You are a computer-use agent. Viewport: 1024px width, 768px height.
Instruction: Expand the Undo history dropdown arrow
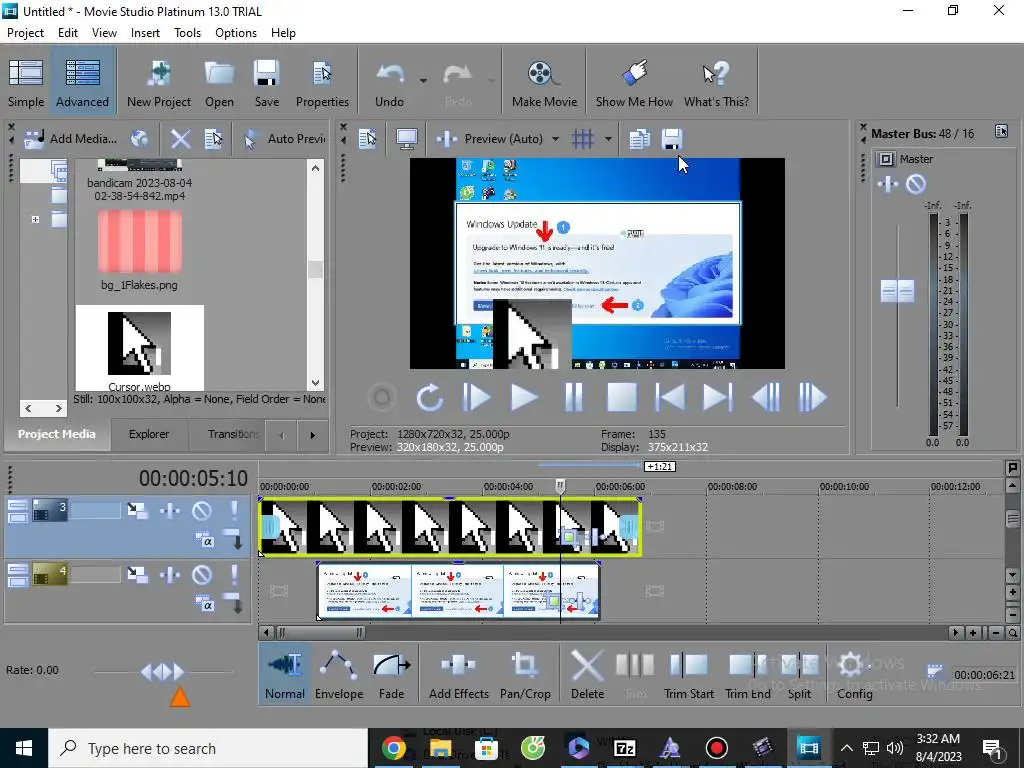423,81
